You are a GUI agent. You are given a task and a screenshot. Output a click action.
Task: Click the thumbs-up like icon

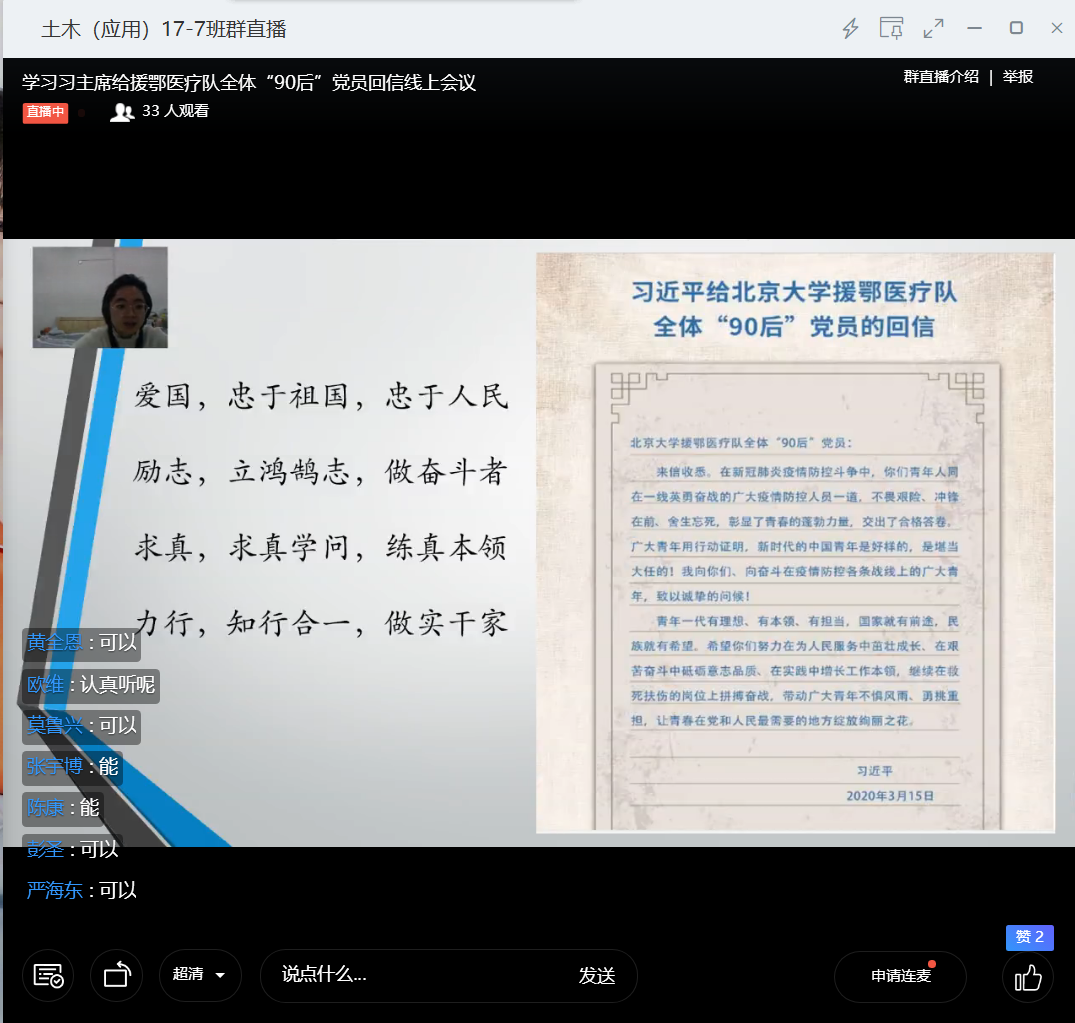(x=1028, y=976)
